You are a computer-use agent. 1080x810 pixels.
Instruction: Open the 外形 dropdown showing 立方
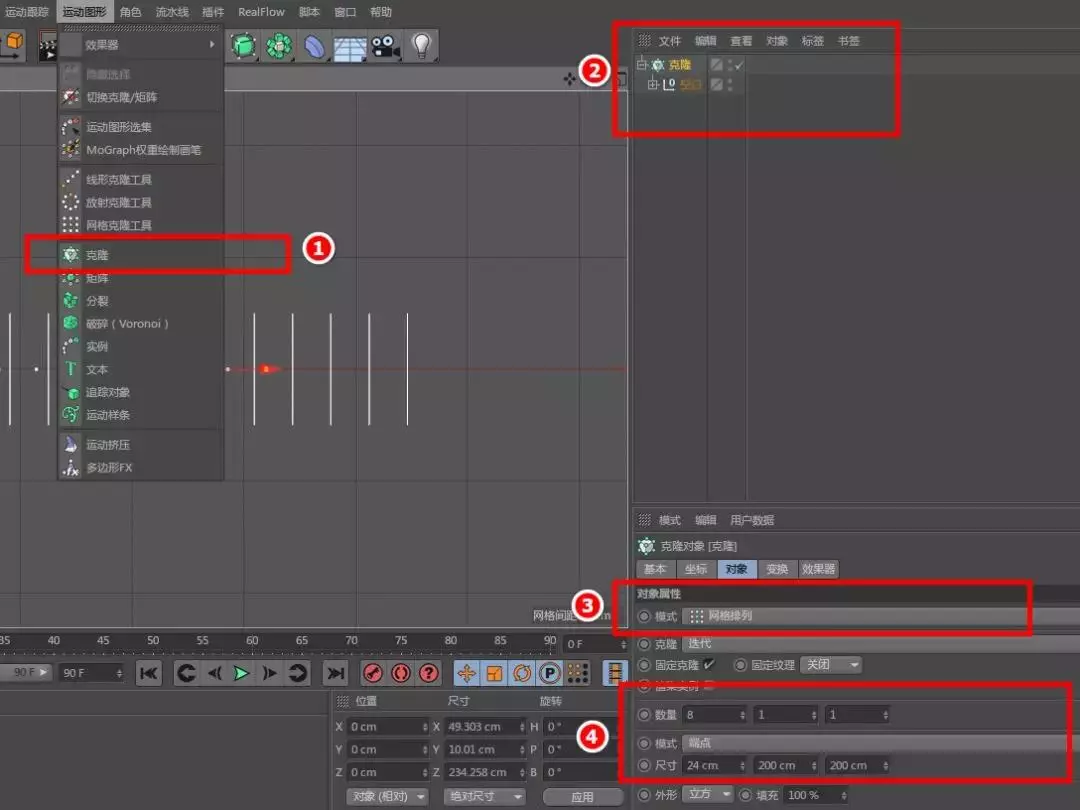707,795
